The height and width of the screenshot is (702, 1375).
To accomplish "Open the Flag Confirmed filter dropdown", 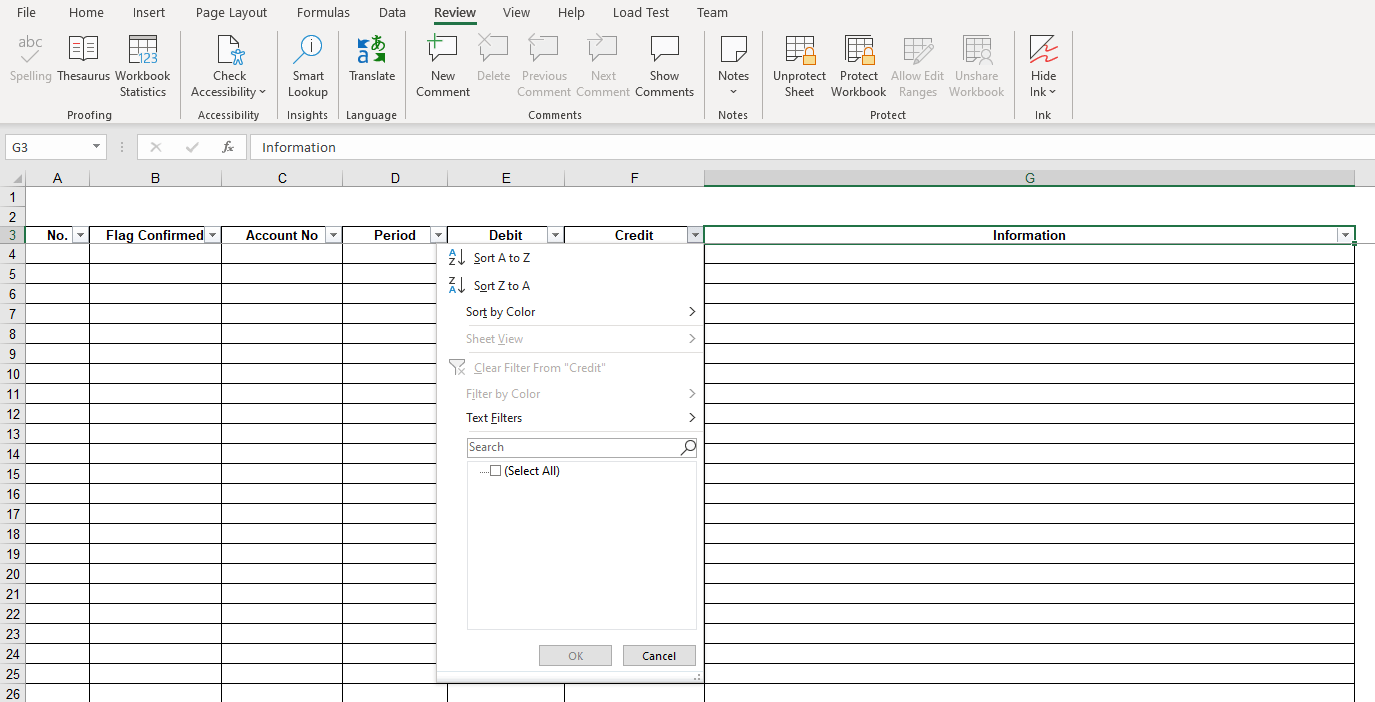I will (x=212, y=235).
